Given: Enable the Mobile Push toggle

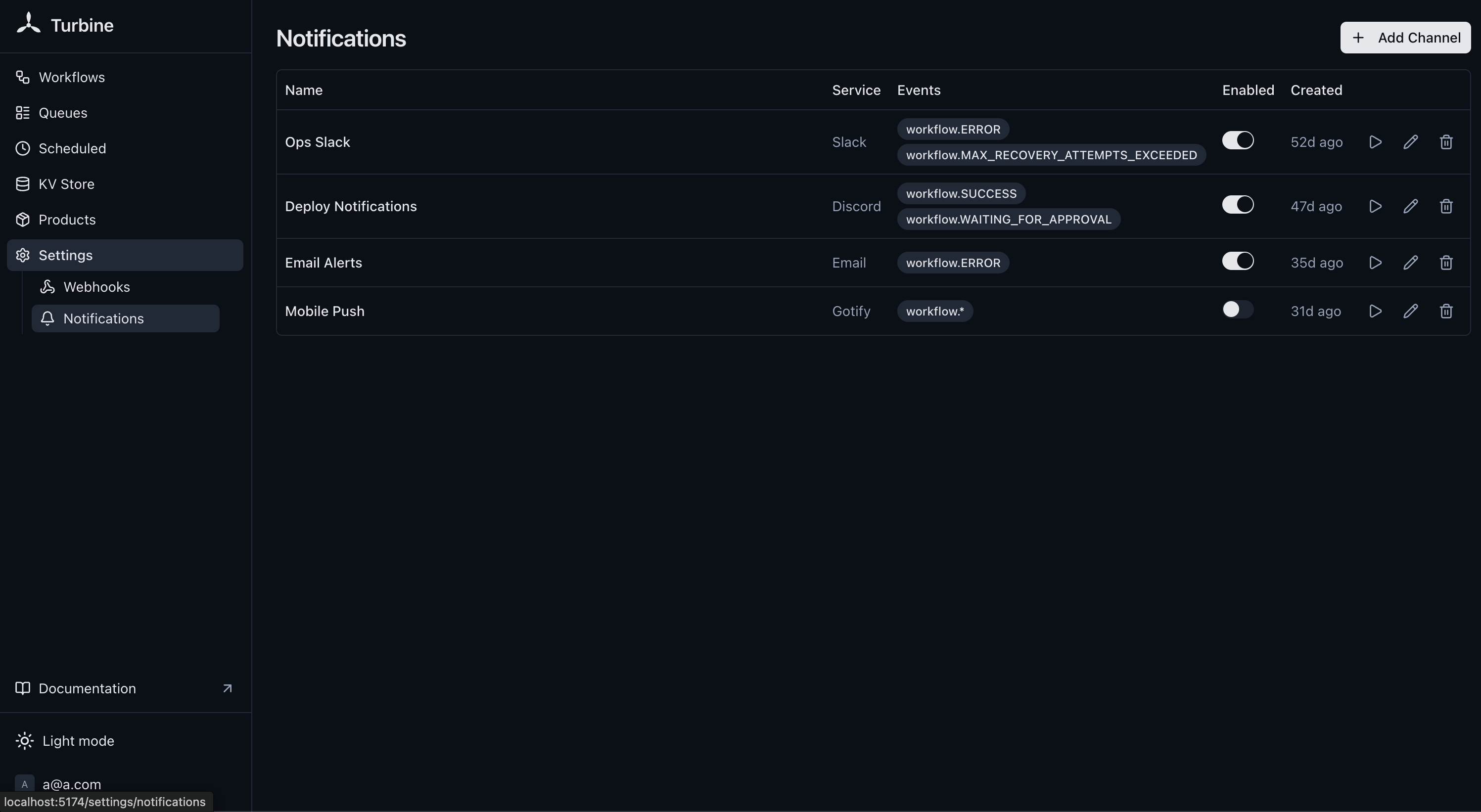Looking at the screenshot, I should pyautogui.click(x=1238, y=309).
